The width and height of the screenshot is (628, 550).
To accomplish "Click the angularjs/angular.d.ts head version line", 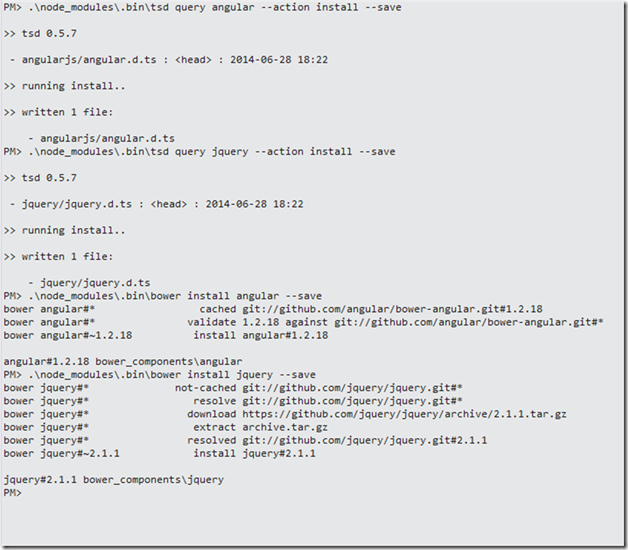I will coord(169,60).
